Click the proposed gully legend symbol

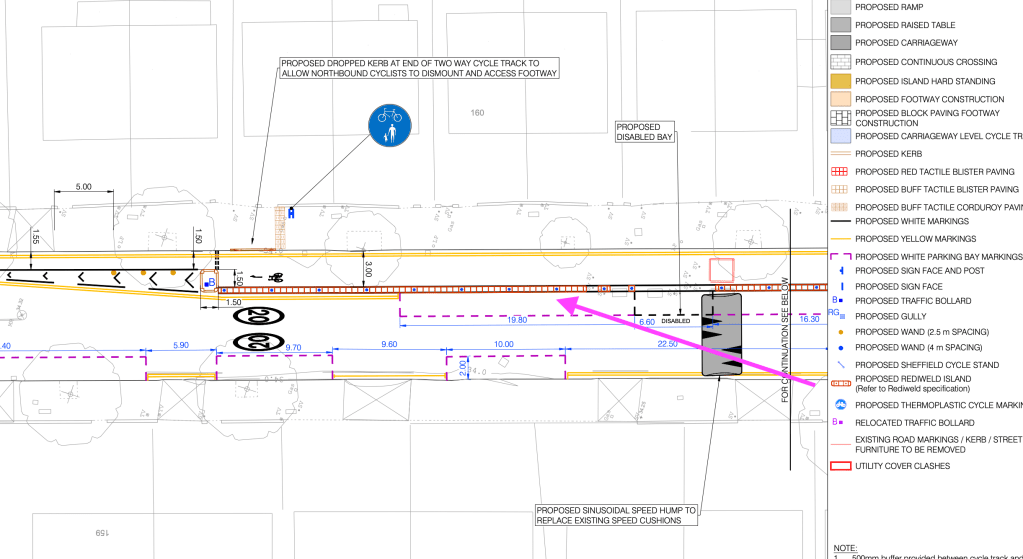coord(840,315)
